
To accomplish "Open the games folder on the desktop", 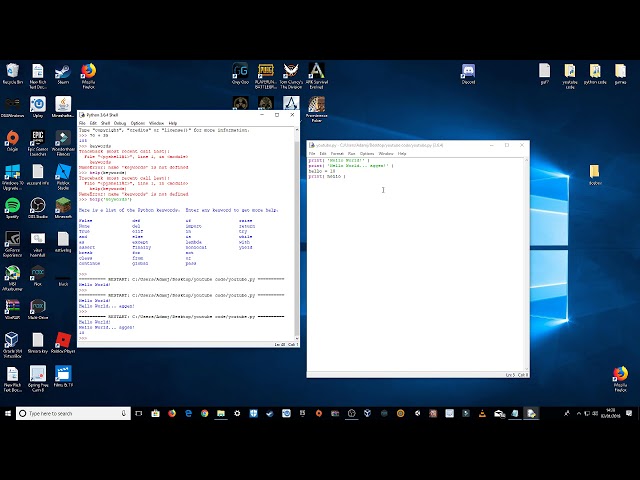I will pos(620,74).
